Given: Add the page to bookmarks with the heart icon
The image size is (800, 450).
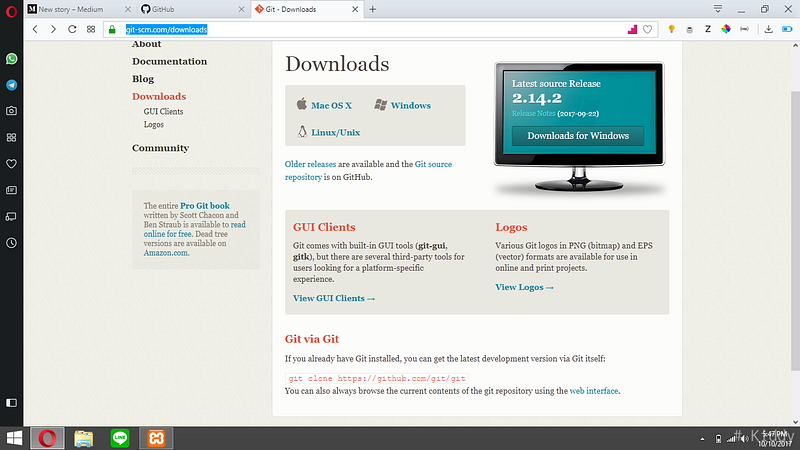Looking at the screenshot, I should point(647,30).
